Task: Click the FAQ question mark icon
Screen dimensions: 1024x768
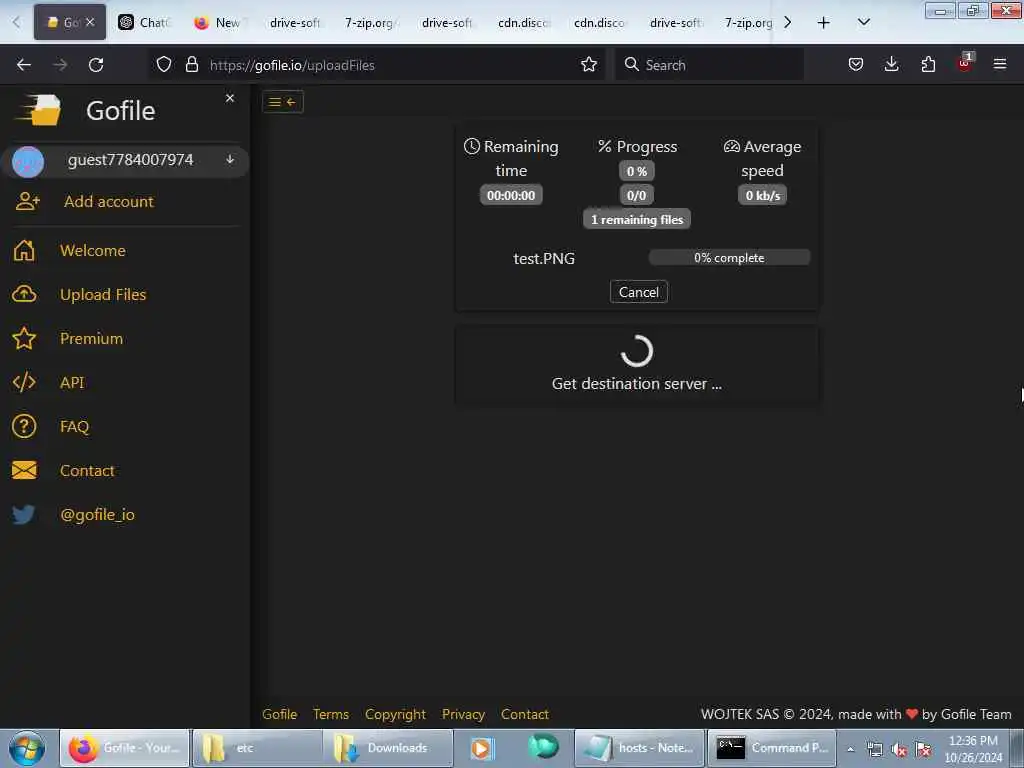Action: (24, 426)
